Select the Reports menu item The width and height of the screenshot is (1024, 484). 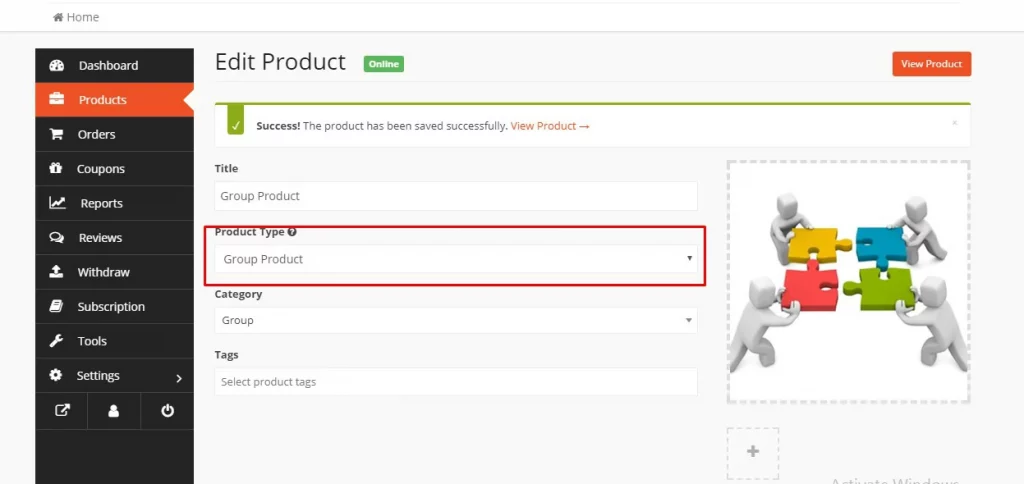click(115, 203)
